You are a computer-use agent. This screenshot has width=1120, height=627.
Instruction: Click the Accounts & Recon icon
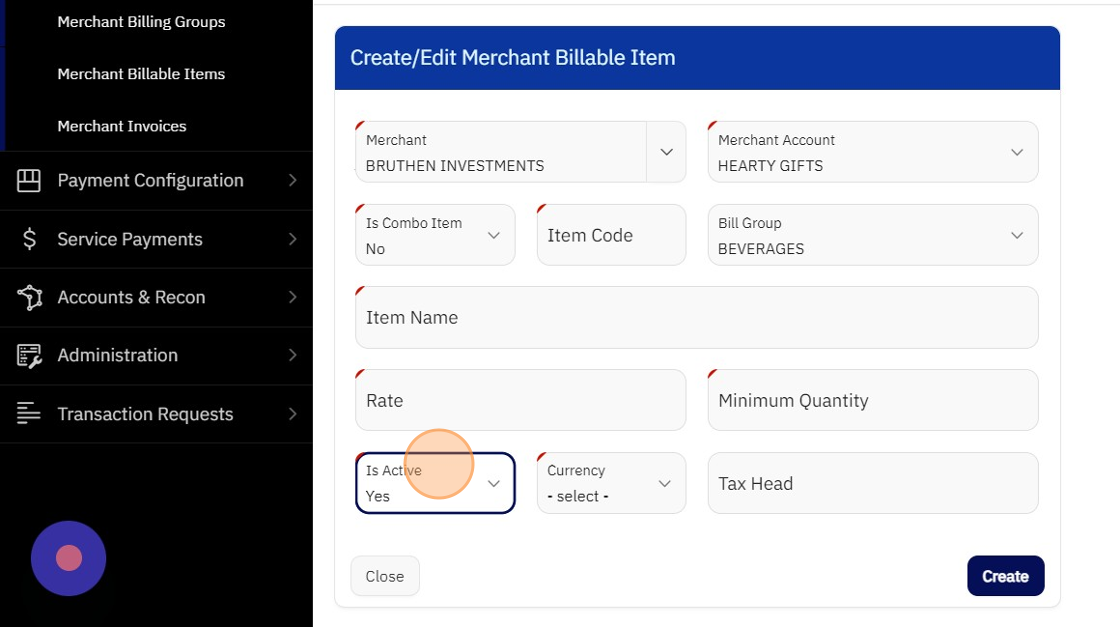[29, 297]
